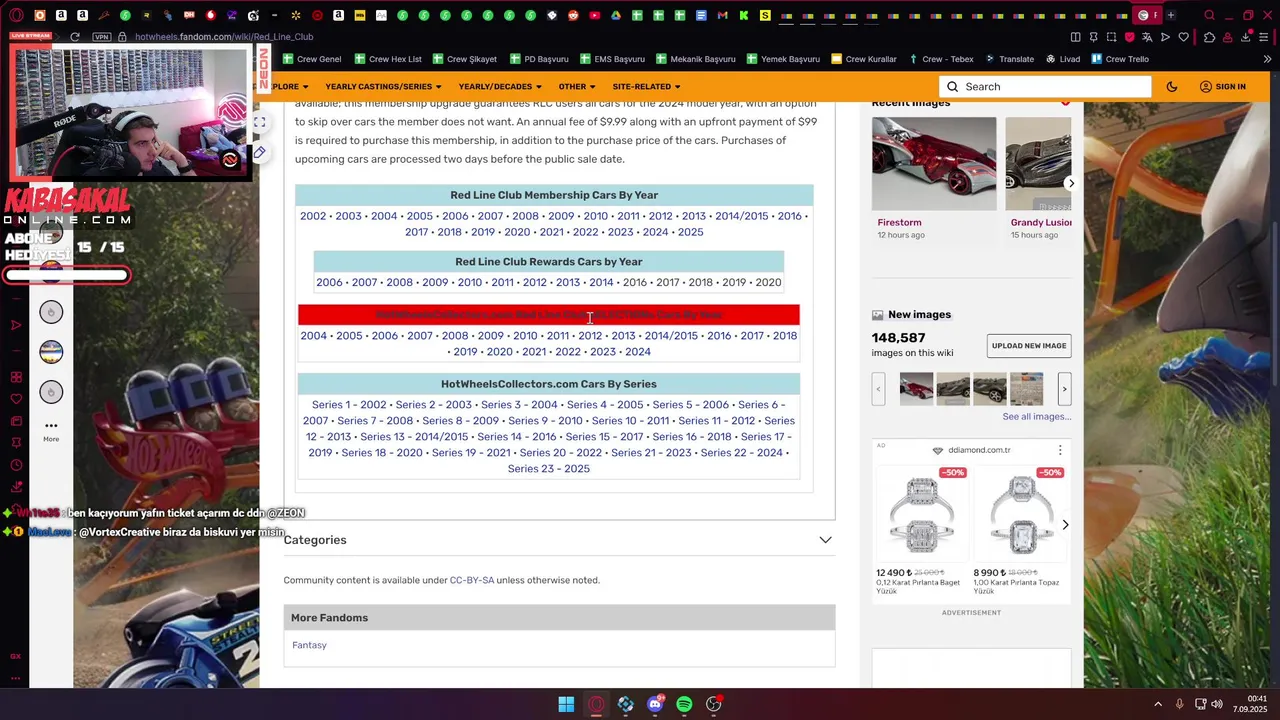This screenshot has height=720, width=1280.
Task: Open the extensions puzzle icon
Action: (x=1209, y=37)
